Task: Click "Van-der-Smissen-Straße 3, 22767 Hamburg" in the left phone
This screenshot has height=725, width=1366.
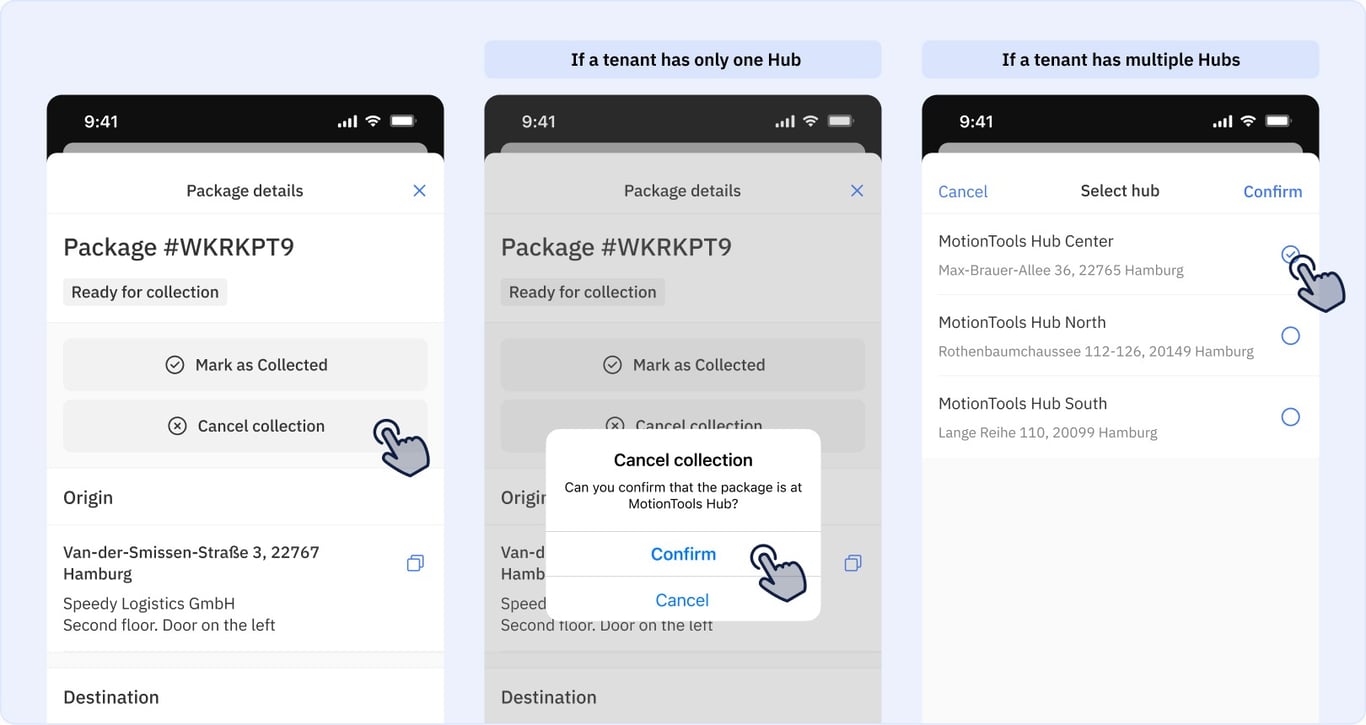Action: coord(191,563)
